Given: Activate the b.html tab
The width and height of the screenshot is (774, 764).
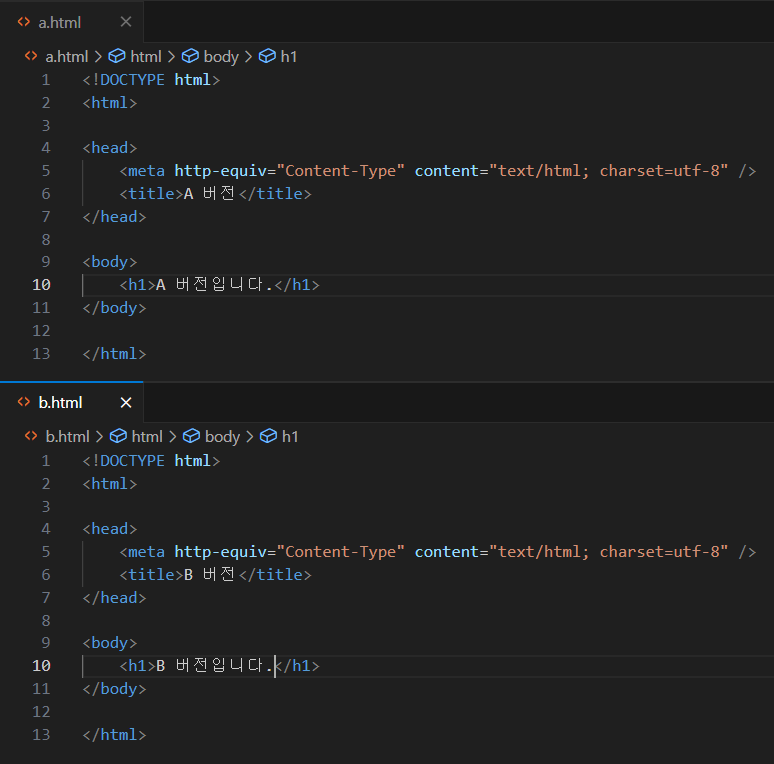Looking at the screenshot, I should point(61,402).
